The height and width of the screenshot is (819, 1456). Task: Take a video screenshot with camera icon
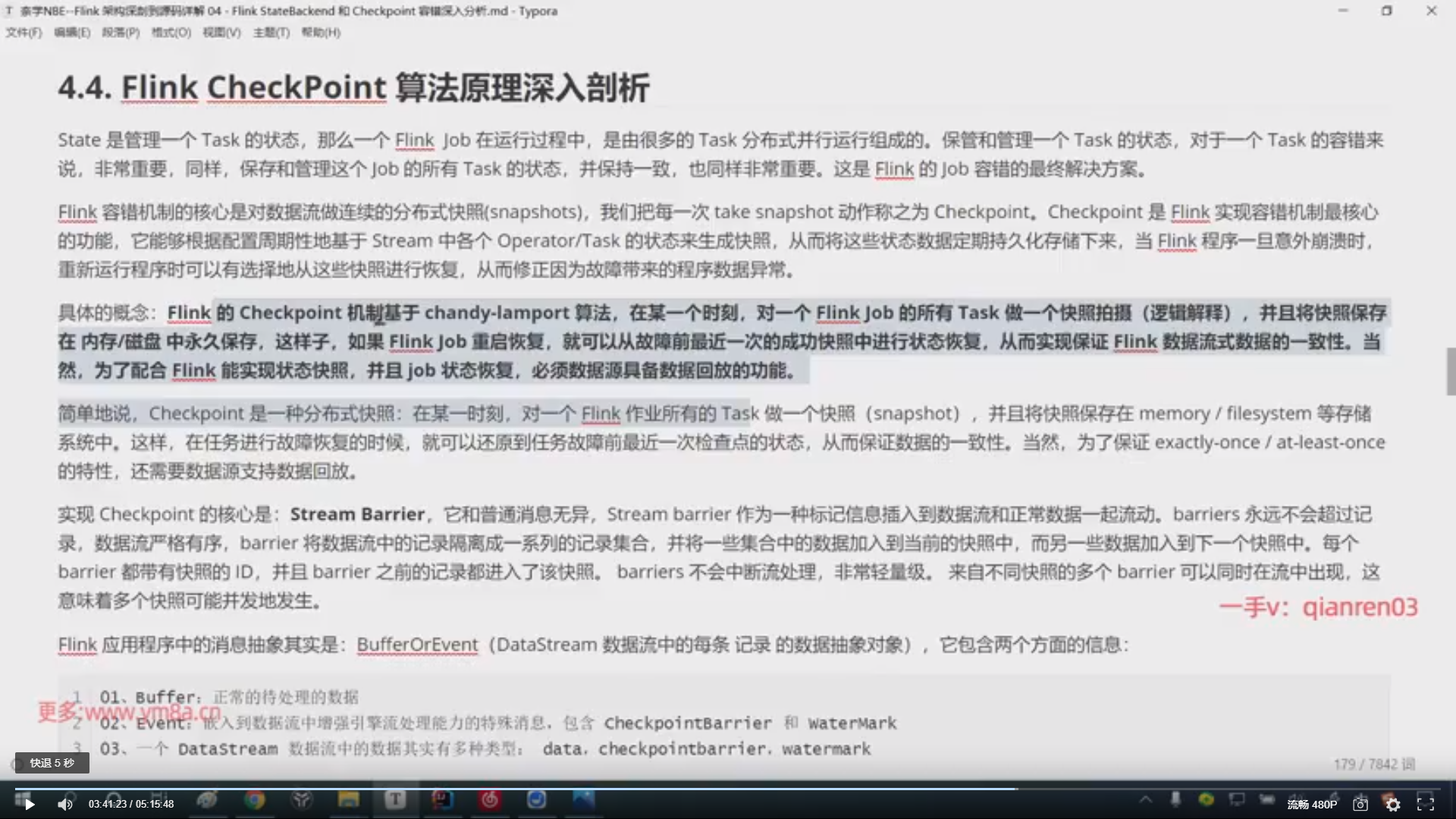tap(1360, 805)
